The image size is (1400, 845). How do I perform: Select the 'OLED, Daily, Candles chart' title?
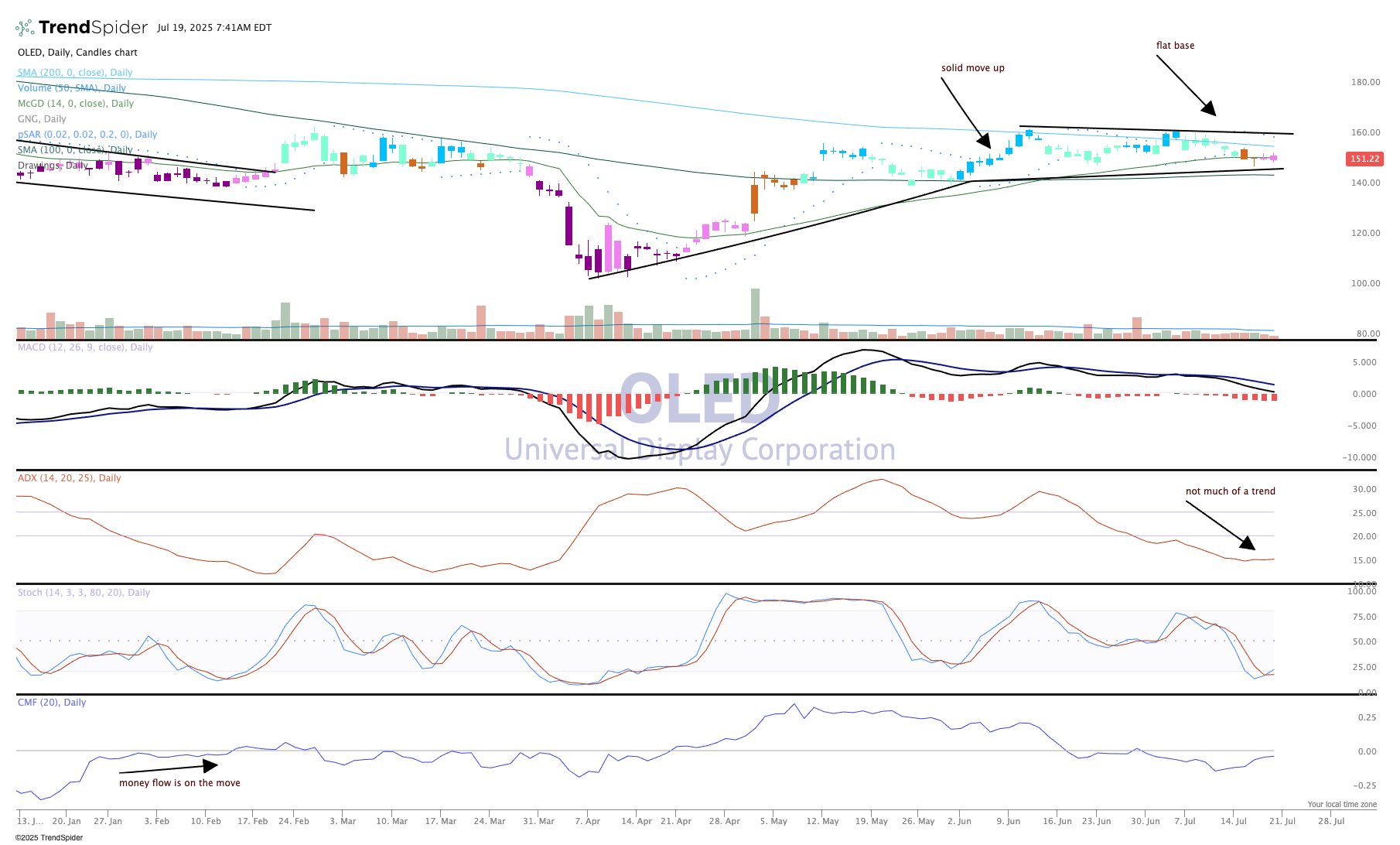pyautogui.click(x=77, y=53)
